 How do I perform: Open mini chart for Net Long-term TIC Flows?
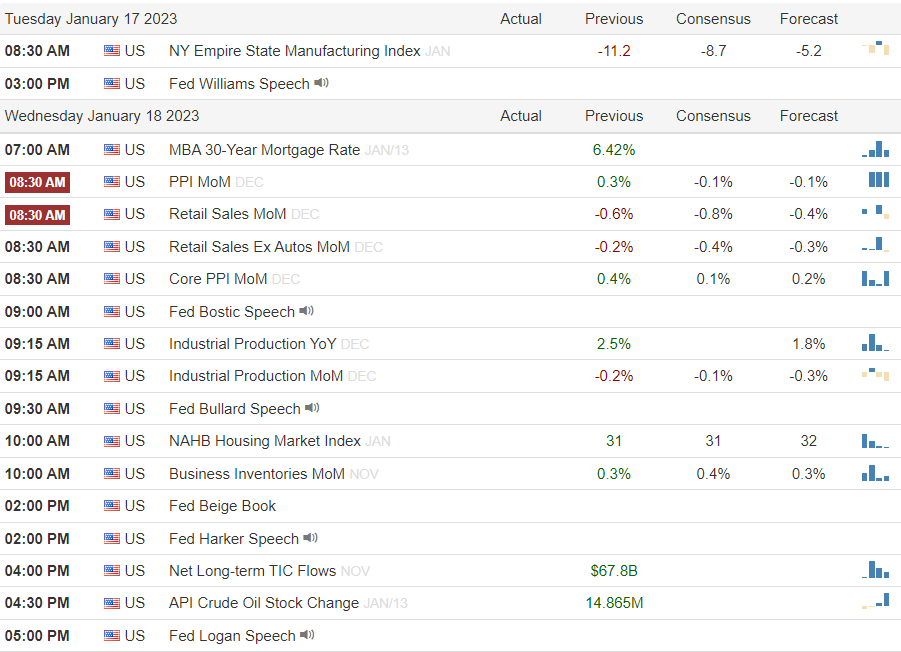(875, 570)
